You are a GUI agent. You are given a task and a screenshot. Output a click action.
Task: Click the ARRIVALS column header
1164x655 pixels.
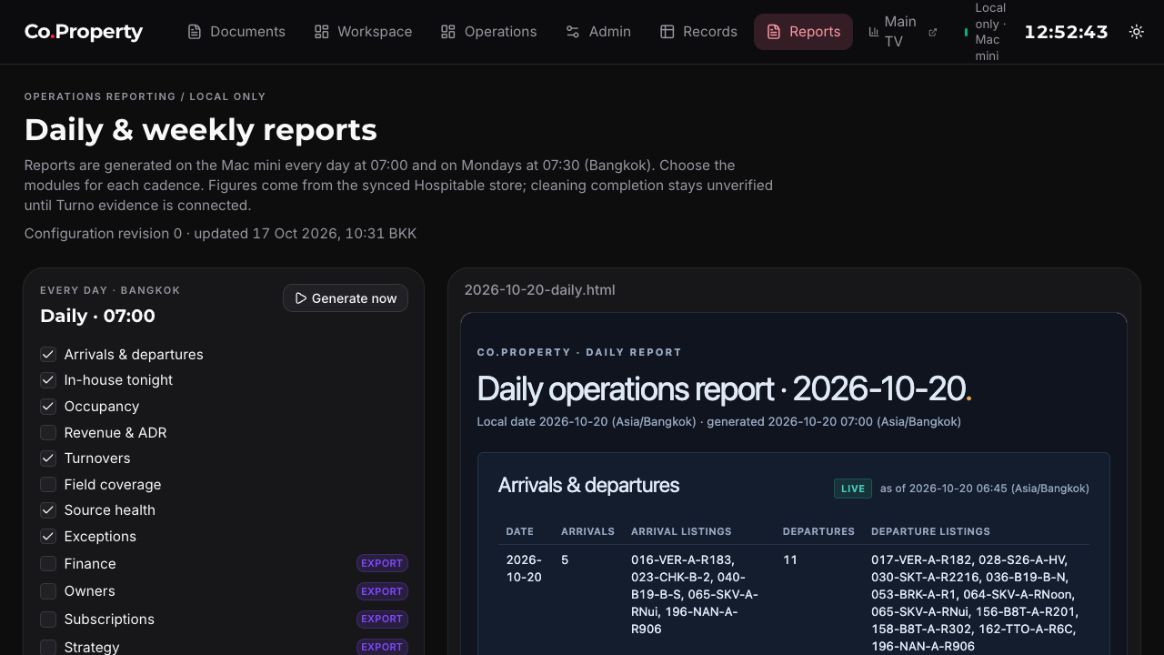point(587,532)
